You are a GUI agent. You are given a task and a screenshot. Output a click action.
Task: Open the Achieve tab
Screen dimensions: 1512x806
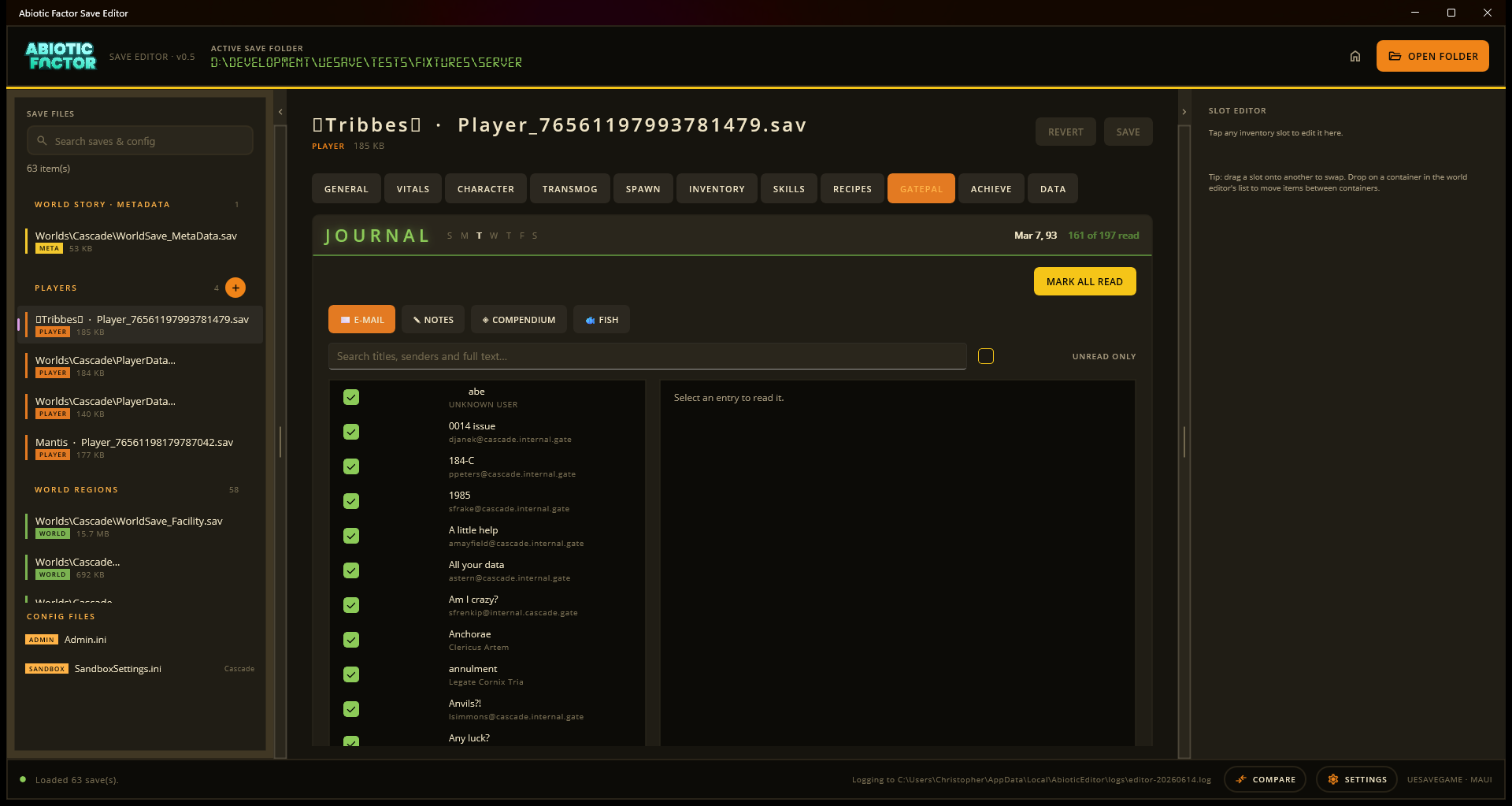[991, 188]
